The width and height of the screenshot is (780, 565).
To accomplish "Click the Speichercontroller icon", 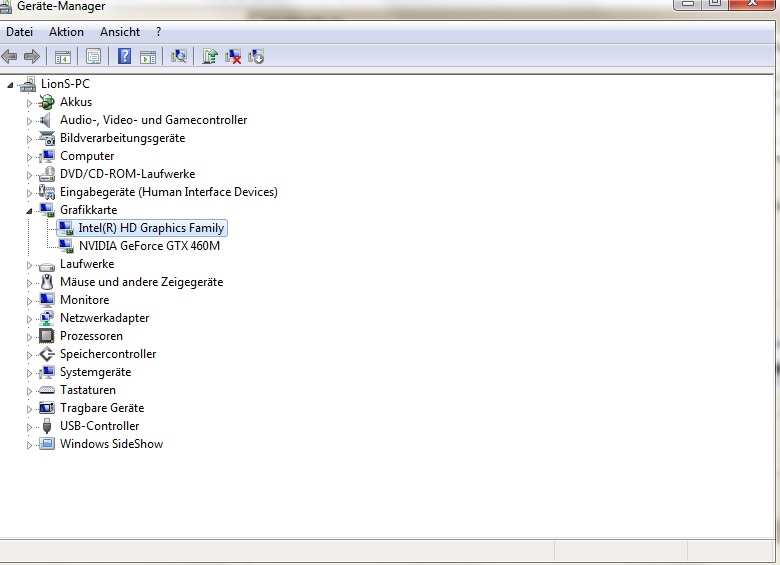I will pyautogui.click(x=47, y=354).
